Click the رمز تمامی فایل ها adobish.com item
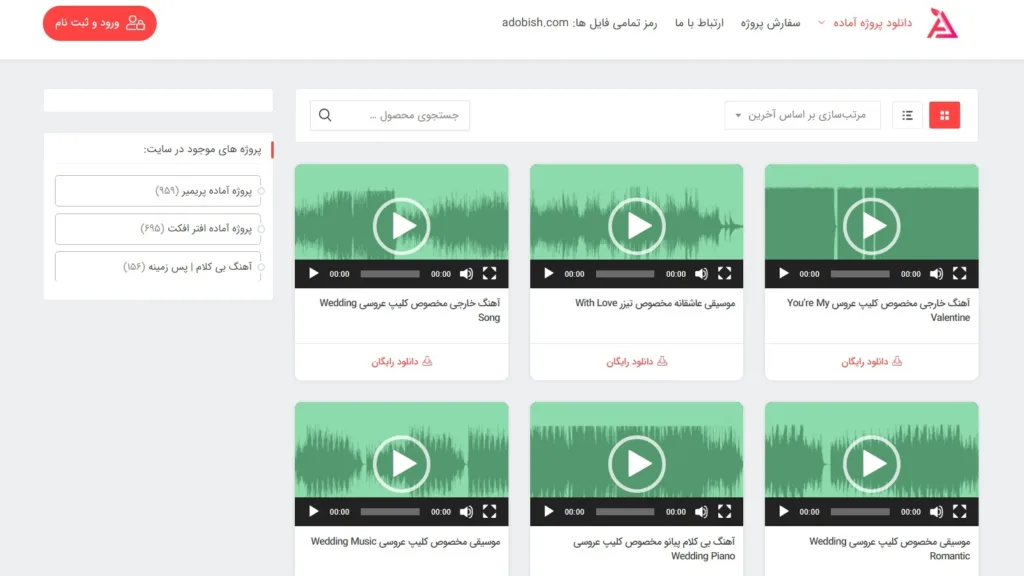The height and width of the screenshot is (576, 1024). 579,23
